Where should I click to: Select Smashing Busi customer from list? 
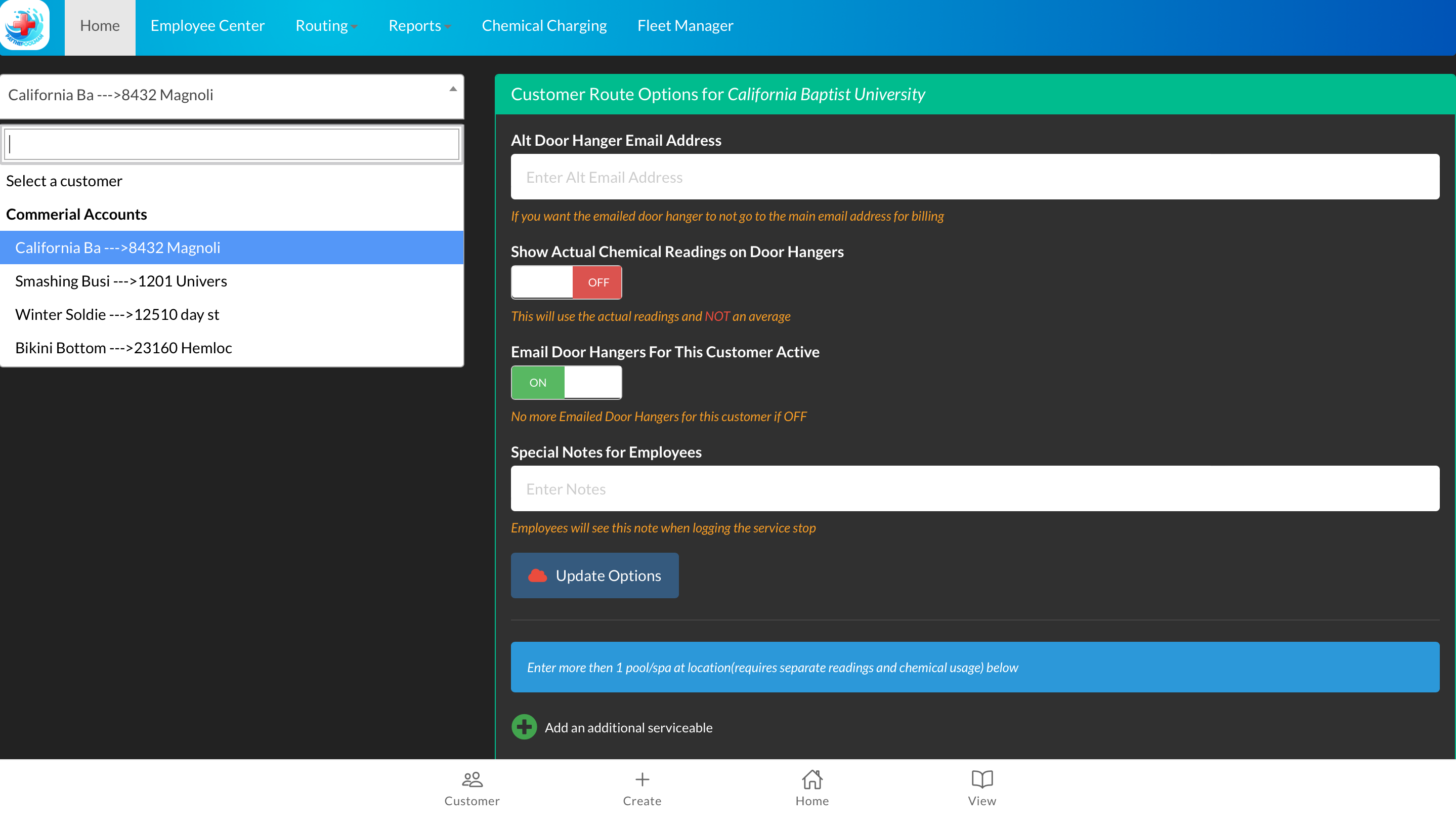coord(120,281)
